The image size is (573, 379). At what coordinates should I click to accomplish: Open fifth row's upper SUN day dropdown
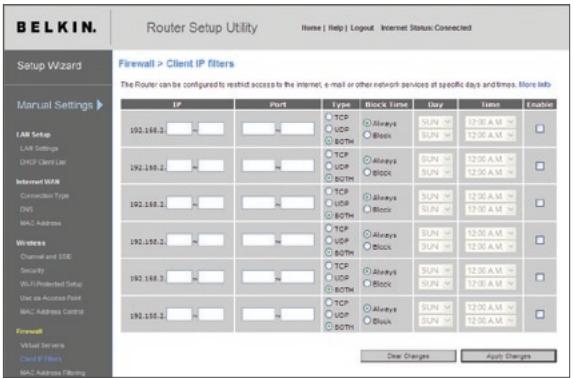(x=436, y=270)
